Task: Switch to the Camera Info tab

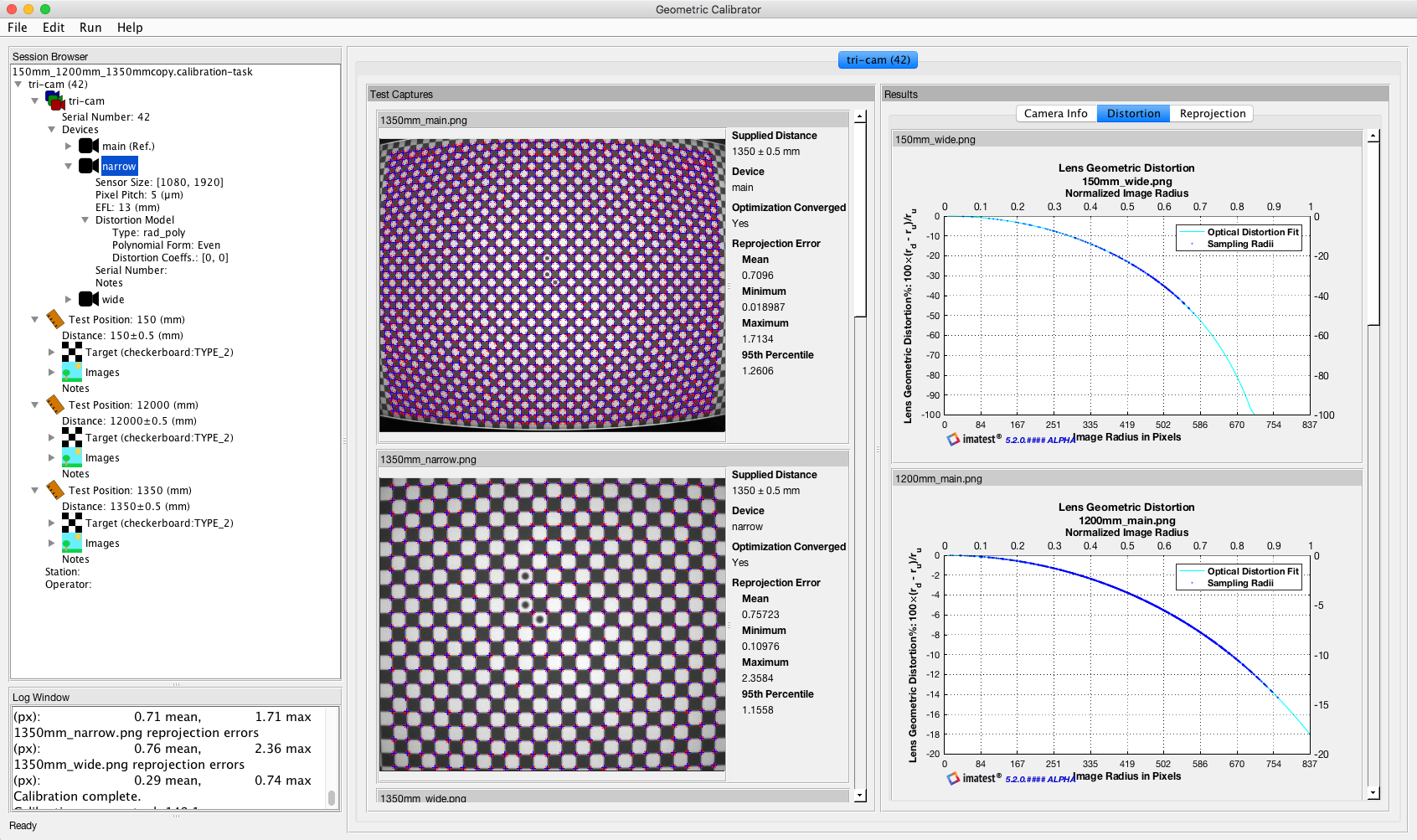Action: tap(1055, 114)
